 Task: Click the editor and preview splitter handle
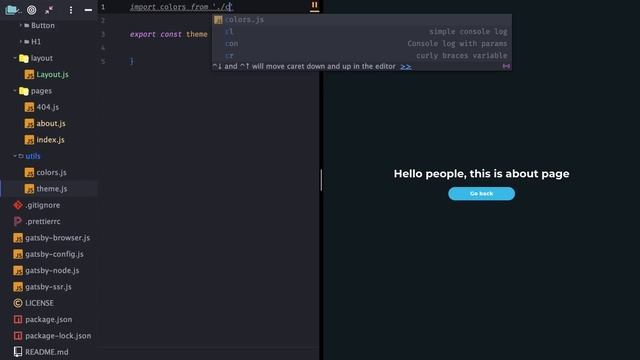[321, 180]
